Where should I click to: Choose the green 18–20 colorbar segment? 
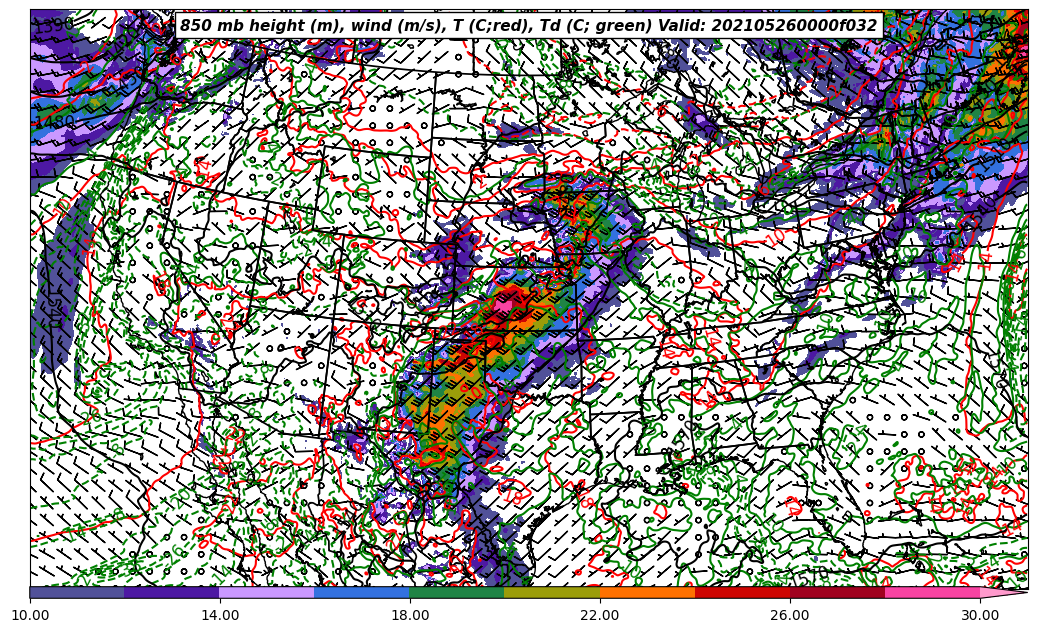(457, 592)
